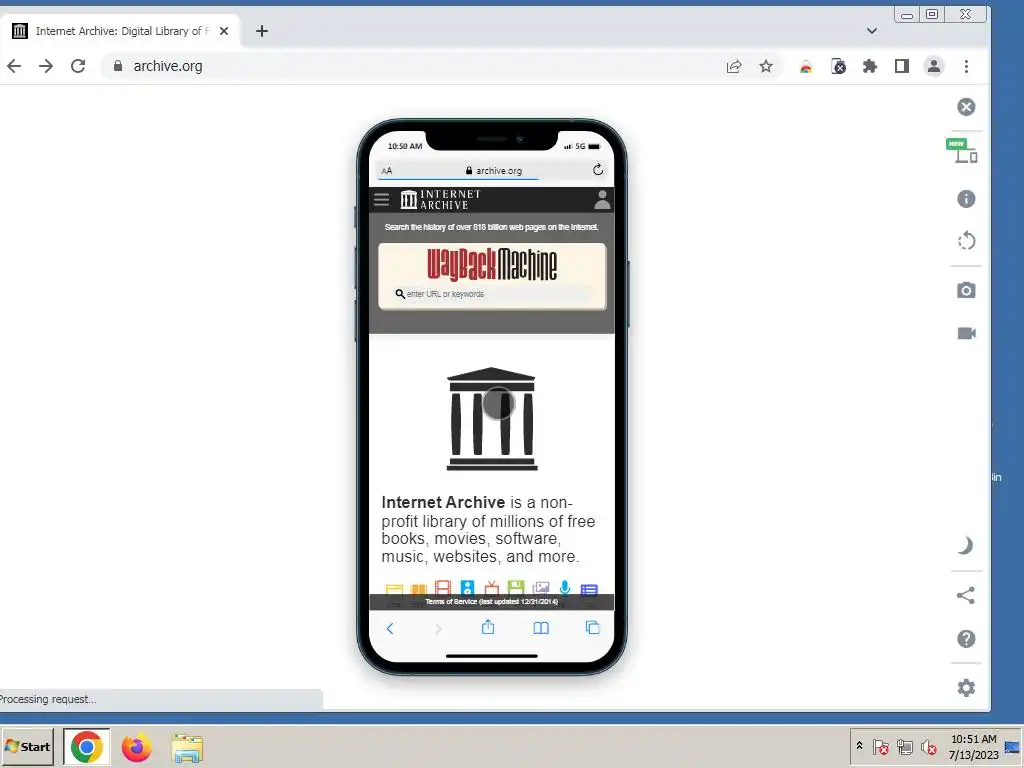Close the Internet Archive tab

pos(224,31)
